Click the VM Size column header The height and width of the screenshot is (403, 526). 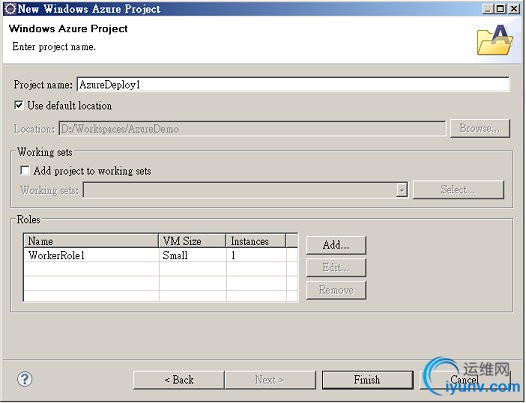click(192, 241)
